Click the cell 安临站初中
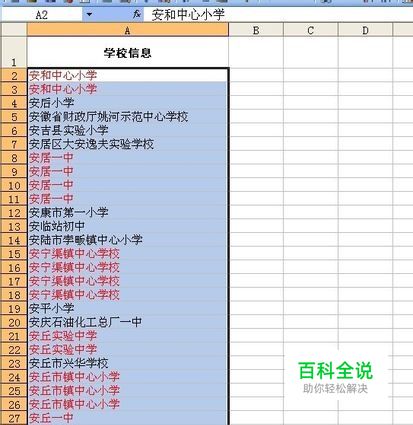The height and width of the screenshot is (425, 413). click(x=128, y=226)
